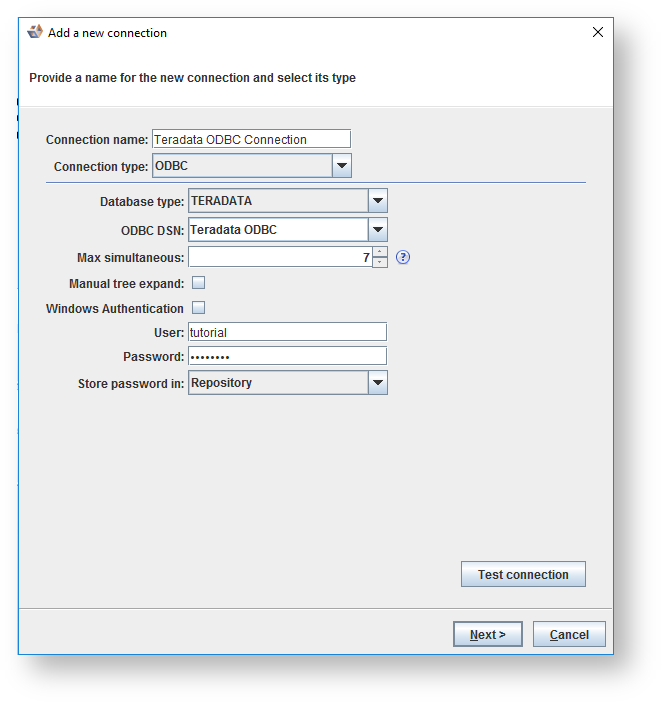Decrease the Max simultaneous value

[380, 262]
